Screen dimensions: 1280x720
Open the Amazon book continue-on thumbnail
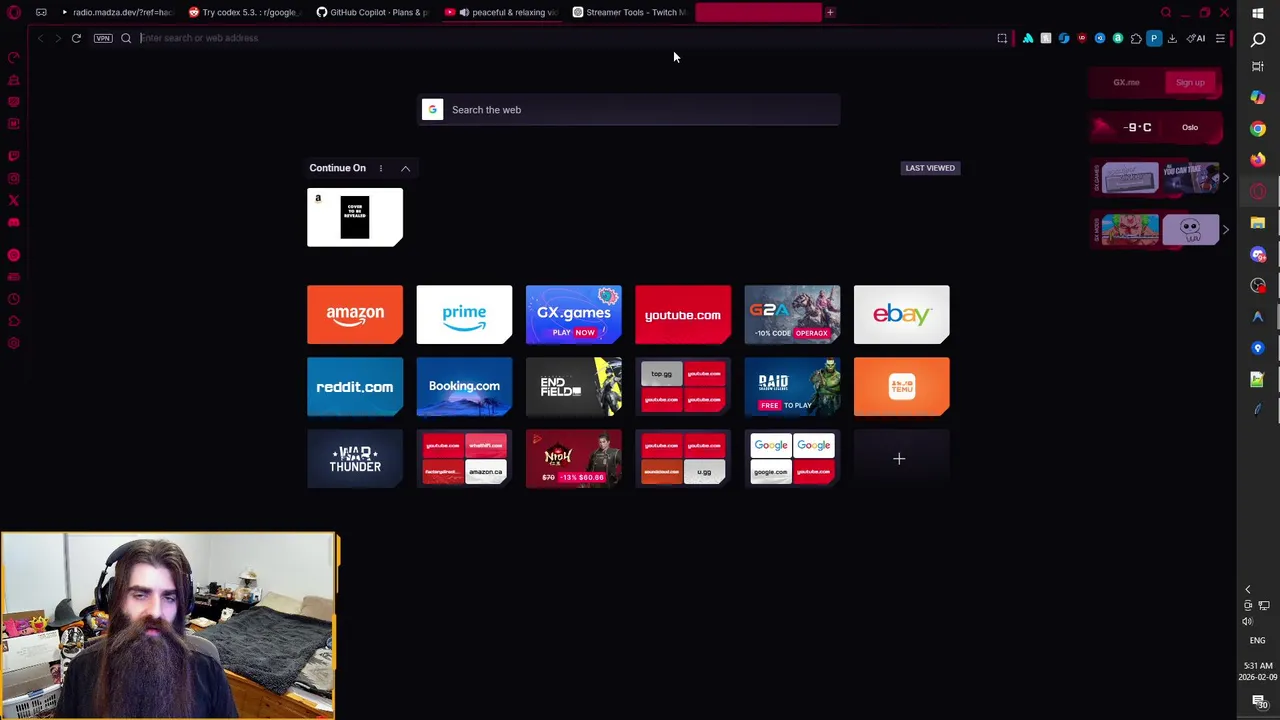(x=355, y=216)
